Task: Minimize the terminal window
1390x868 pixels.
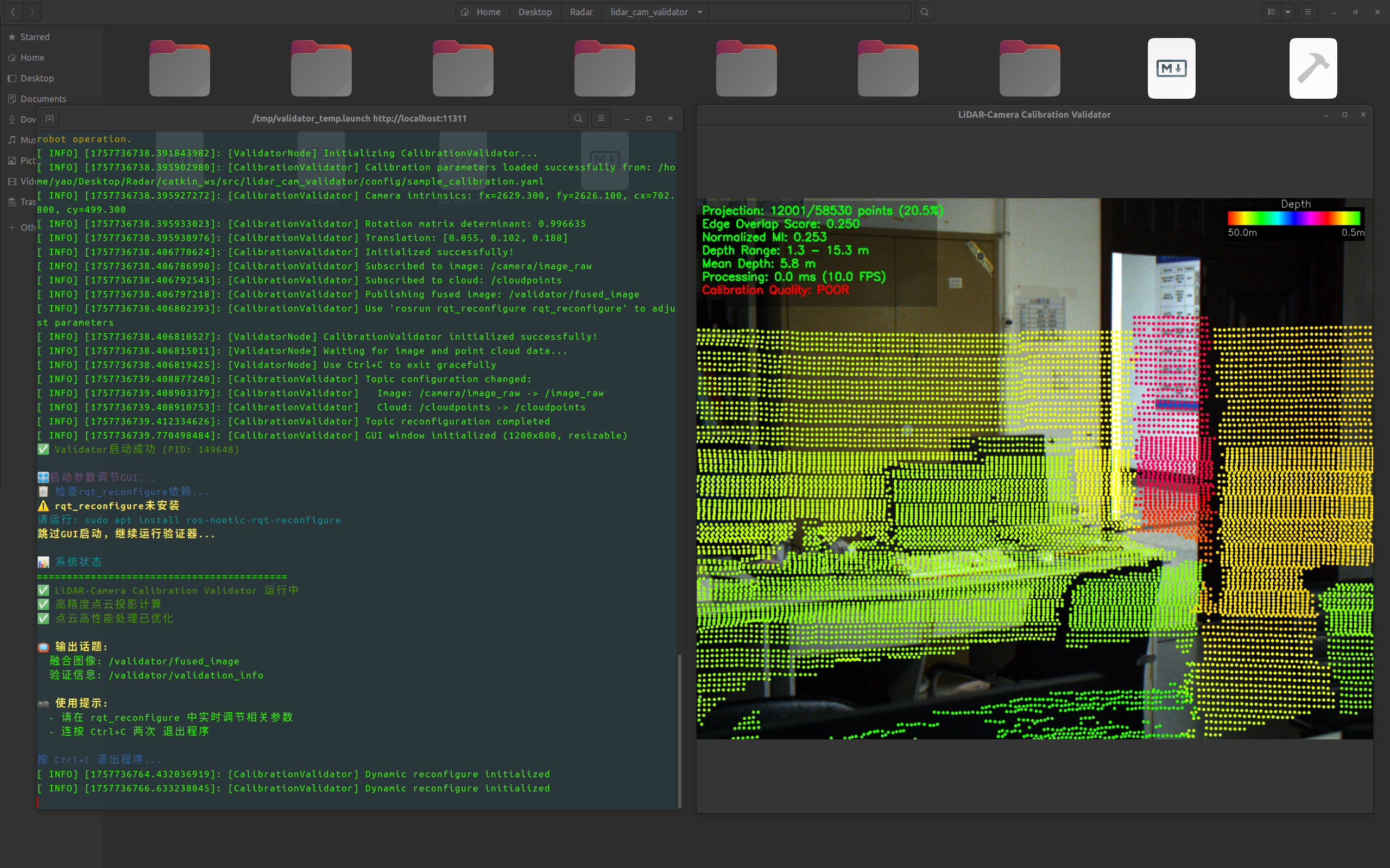Action: point(627,119)
